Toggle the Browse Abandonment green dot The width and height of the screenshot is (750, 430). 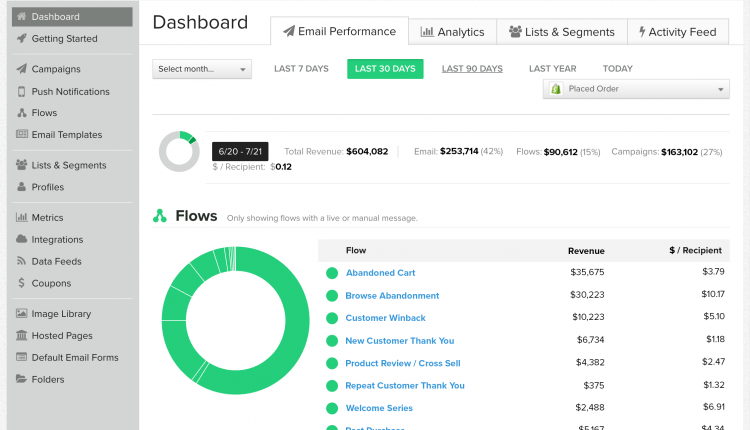click(332, 296)
